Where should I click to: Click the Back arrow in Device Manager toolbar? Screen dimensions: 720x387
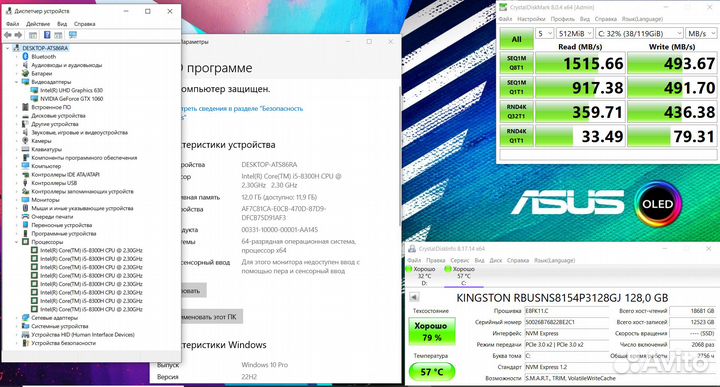click(8, 35)
